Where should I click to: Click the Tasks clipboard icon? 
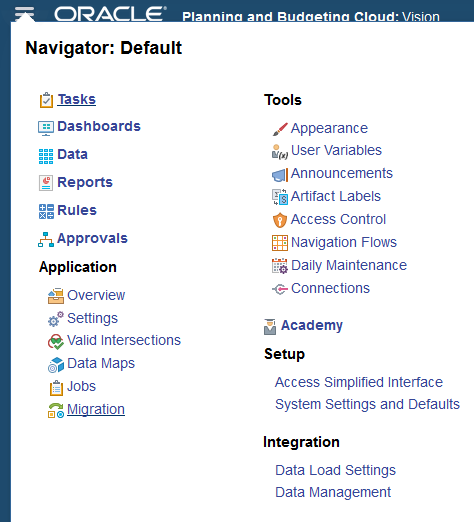point(46,100)
